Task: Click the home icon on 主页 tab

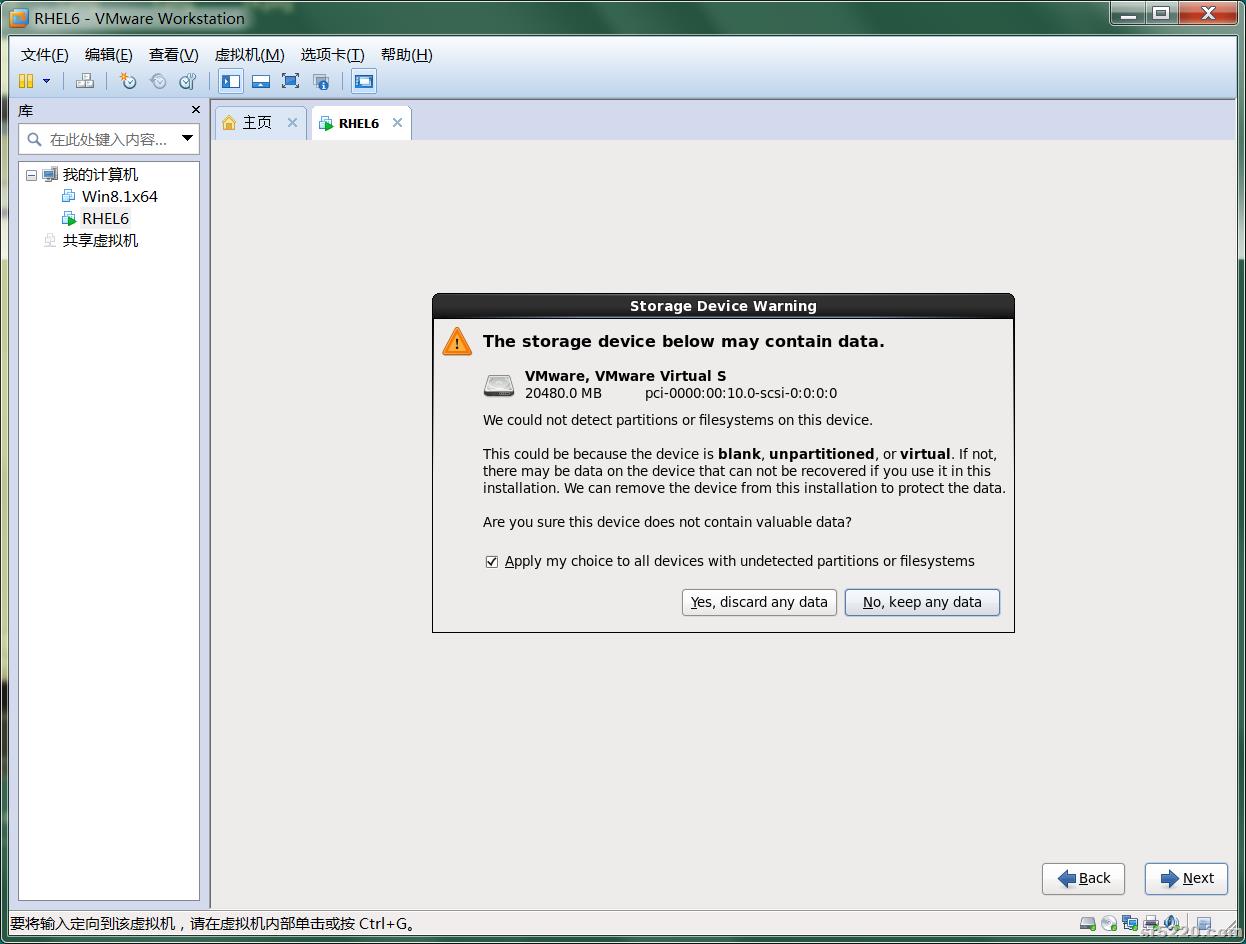Action: pos(229,122)
